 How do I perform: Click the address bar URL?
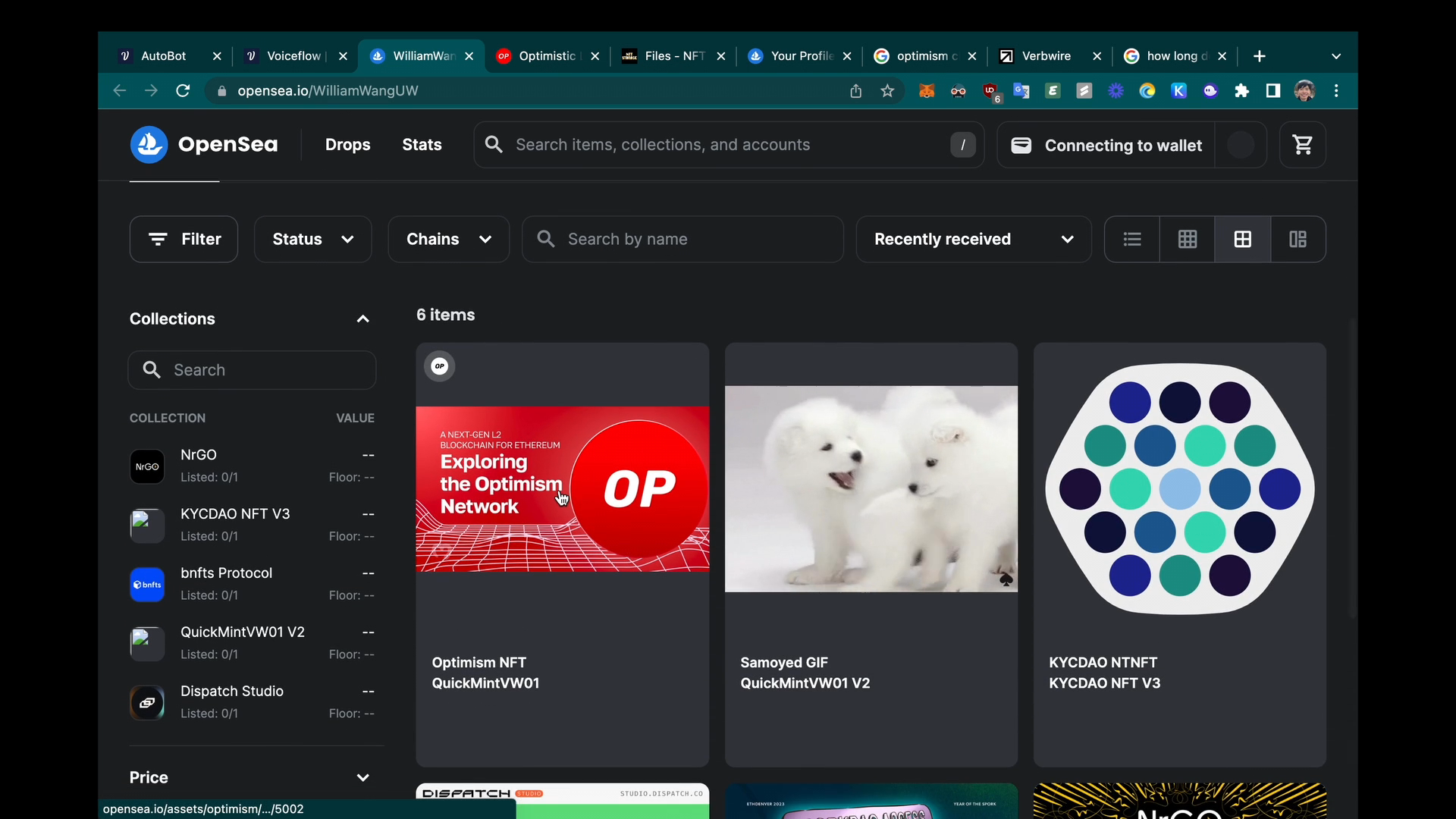point(328,91)
